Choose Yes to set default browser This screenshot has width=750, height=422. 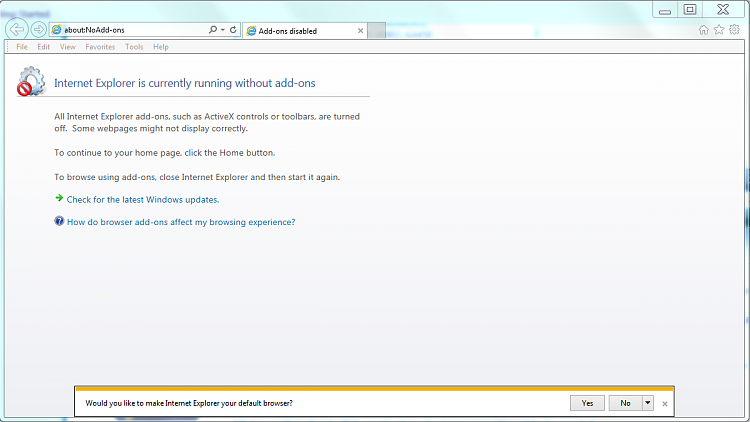coord(587,403)
